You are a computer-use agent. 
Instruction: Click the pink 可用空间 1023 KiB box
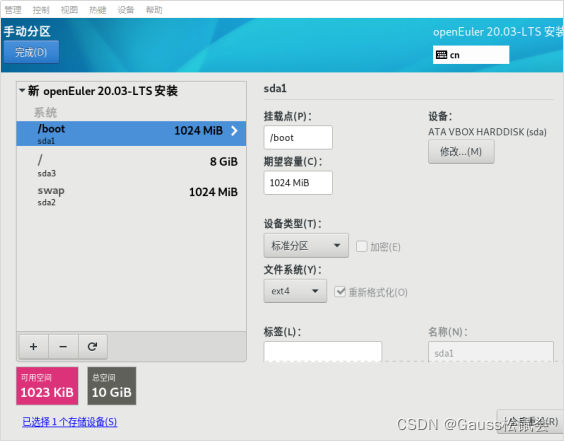point(47,386)
